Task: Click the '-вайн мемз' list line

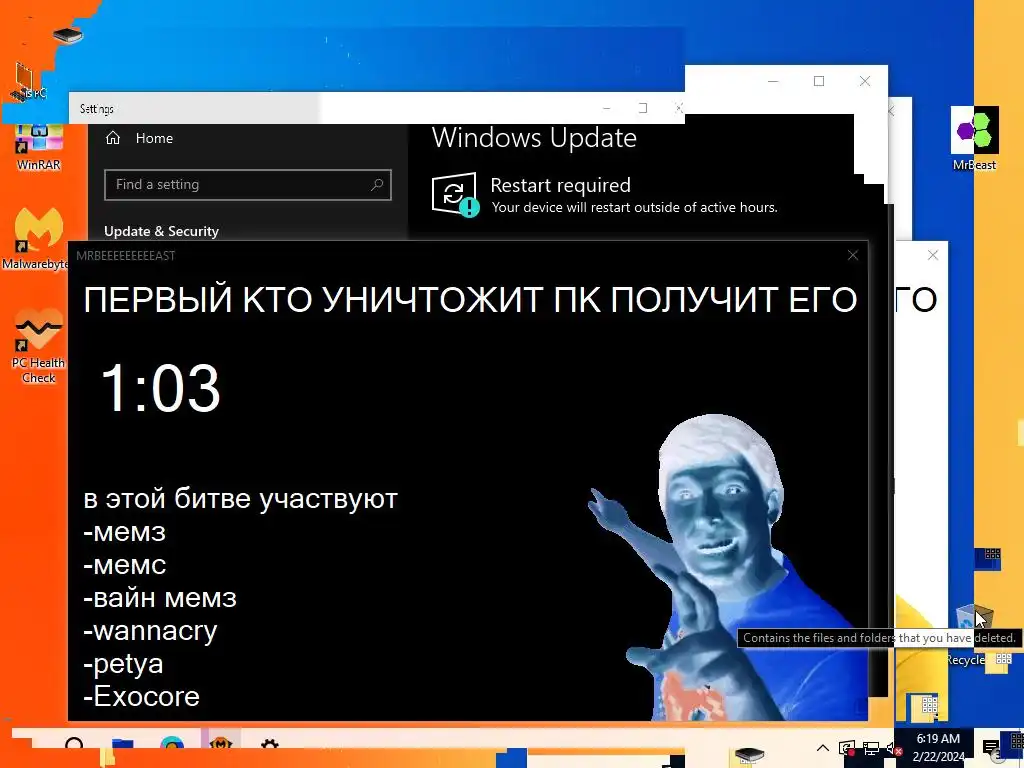Action: [x=160, y=598]
